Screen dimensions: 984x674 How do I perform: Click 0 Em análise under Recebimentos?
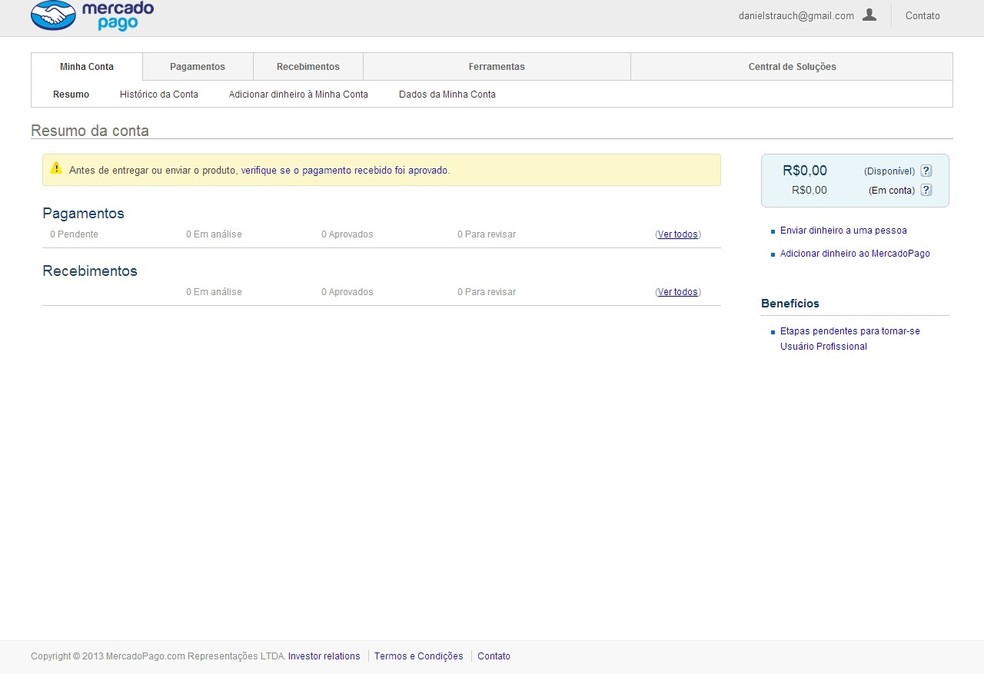click(214, 292)
